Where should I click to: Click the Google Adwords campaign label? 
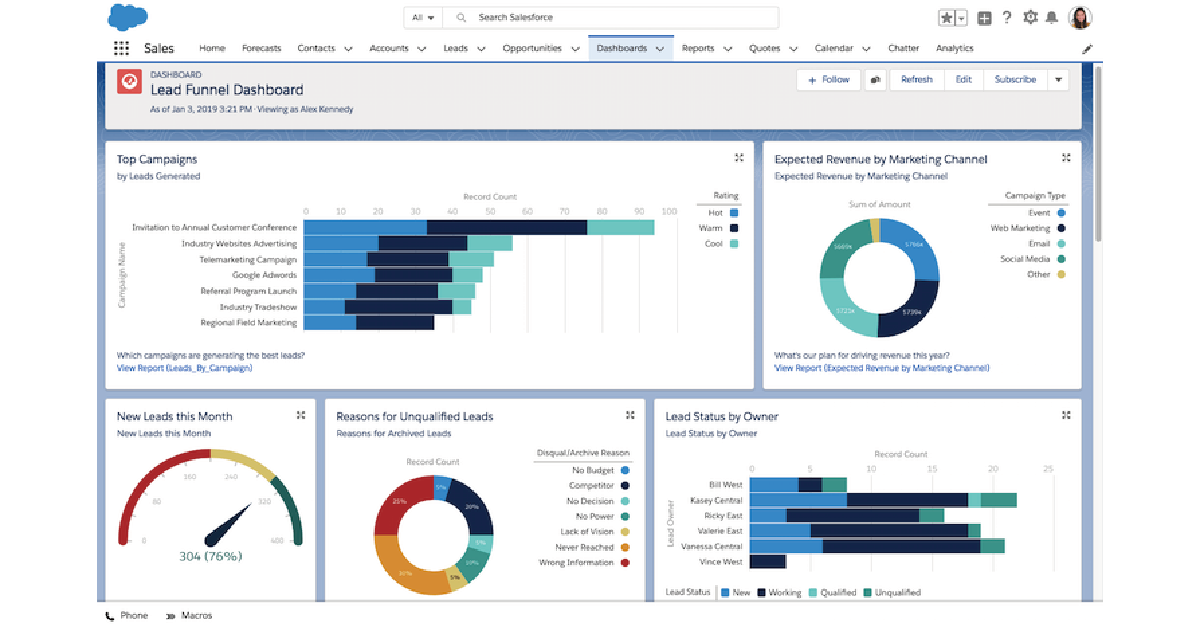click(264, 275)
